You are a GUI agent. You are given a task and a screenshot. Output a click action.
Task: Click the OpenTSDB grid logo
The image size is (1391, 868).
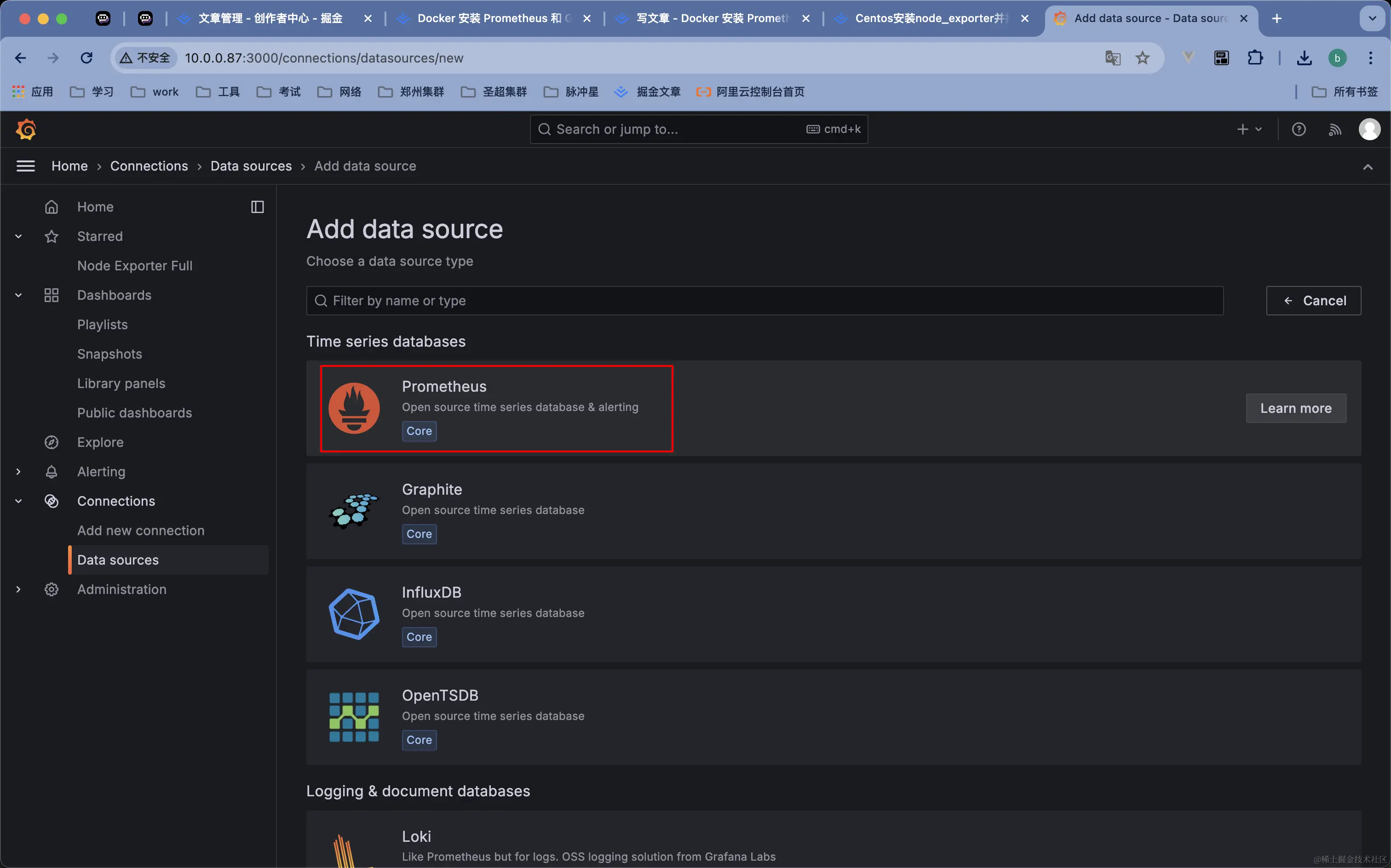[x=354, y=717]
